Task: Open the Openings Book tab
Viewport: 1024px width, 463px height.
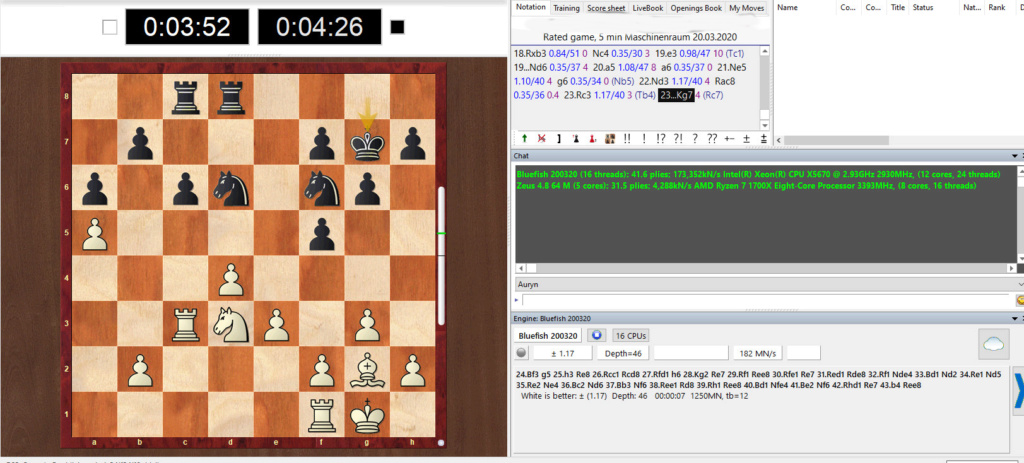Action: [x=695, y=8]
